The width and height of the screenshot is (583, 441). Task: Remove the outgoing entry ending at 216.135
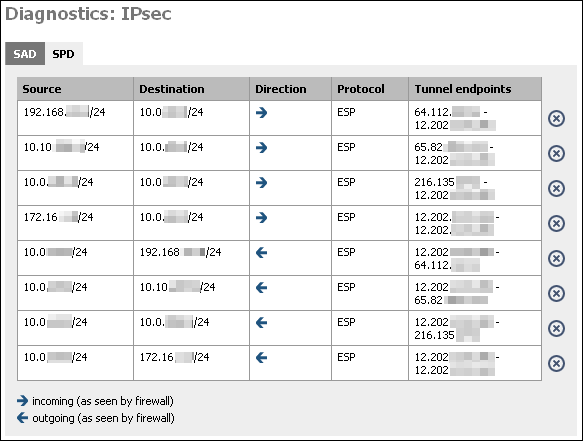point(556,328)
